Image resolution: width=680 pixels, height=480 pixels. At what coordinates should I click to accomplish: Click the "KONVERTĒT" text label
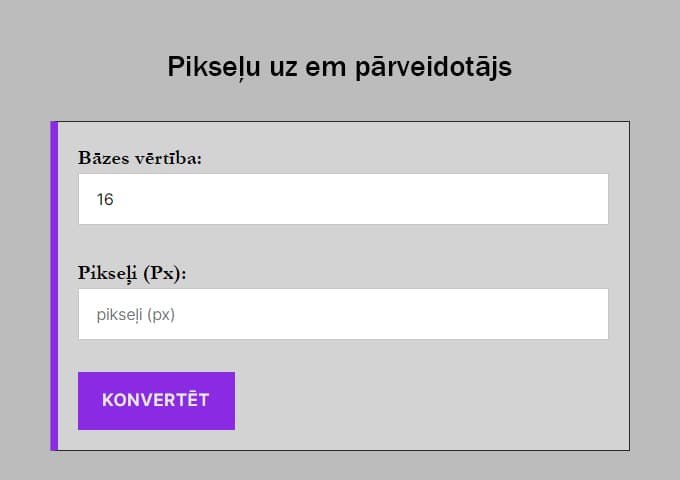[x=156, y=400]
